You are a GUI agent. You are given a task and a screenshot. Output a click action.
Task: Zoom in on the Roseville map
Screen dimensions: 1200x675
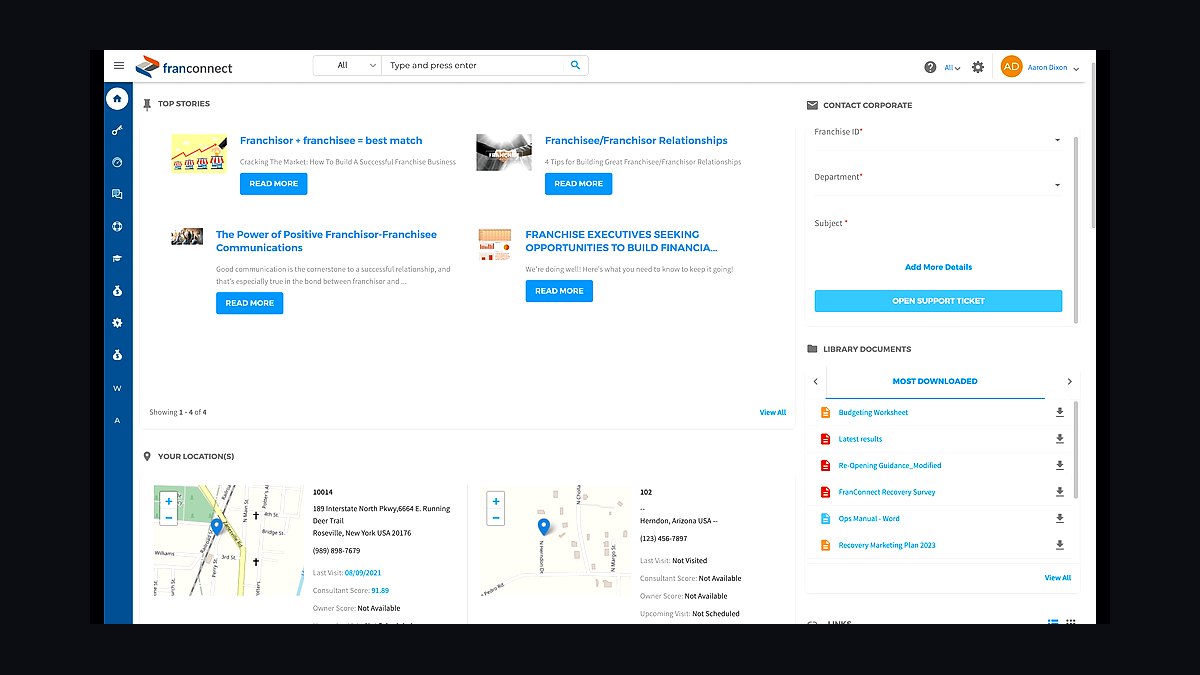point(168,501)
